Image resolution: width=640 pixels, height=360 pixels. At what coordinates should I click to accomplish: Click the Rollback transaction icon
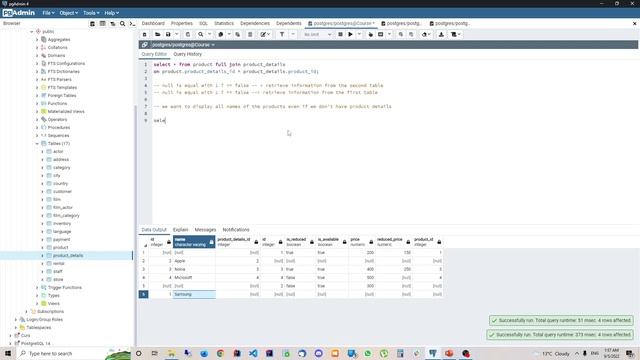pyautogui.click(x=411, y=35)
